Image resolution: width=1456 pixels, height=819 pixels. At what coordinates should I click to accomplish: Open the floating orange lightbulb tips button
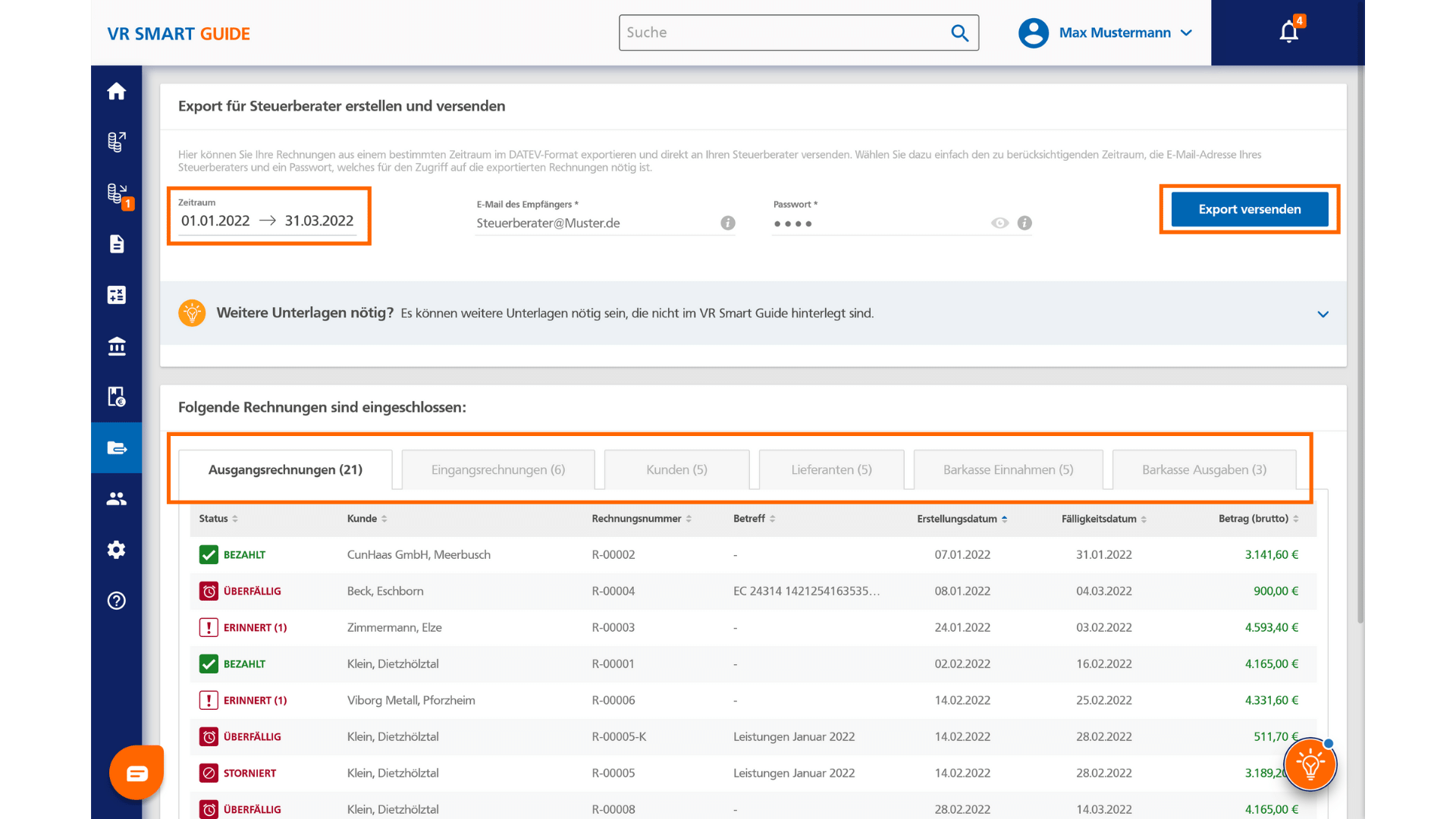(1310, 764)
